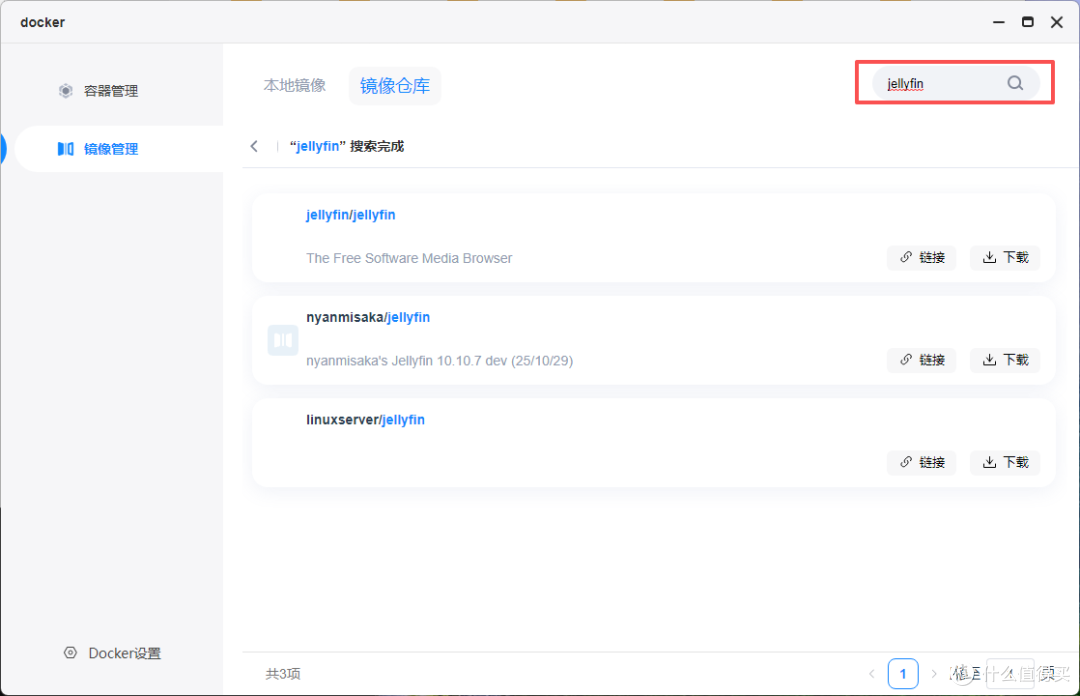Click 下载 for jellyfin/jellyfin

click(x=1005, y=257)
